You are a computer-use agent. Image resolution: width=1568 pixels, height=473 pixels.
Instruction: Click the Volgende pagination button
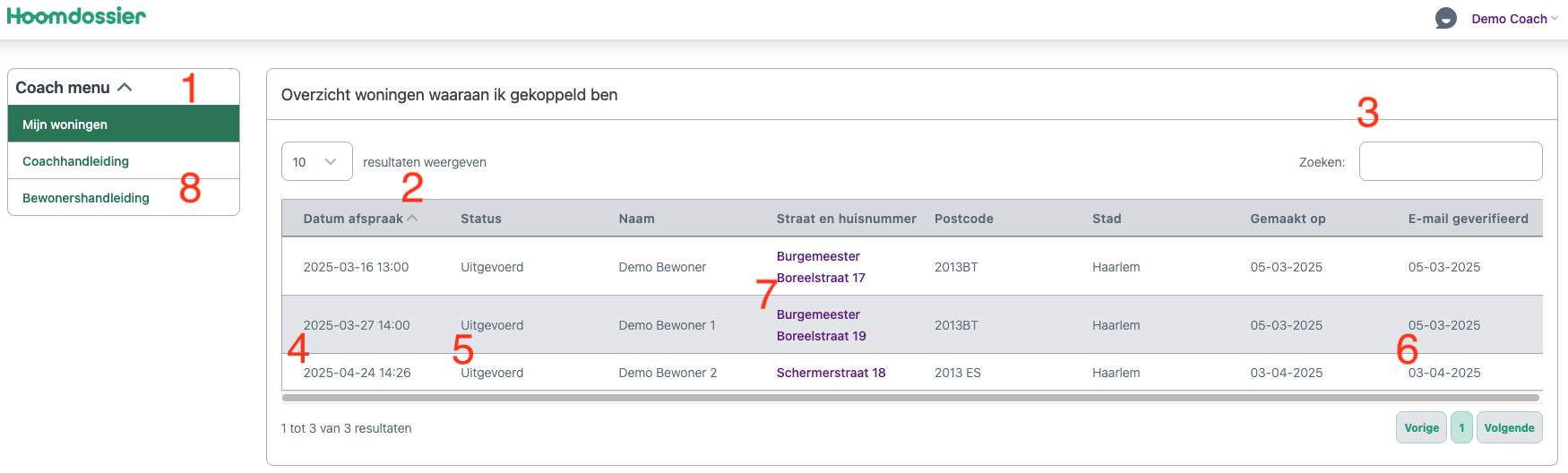point(1509,428)
